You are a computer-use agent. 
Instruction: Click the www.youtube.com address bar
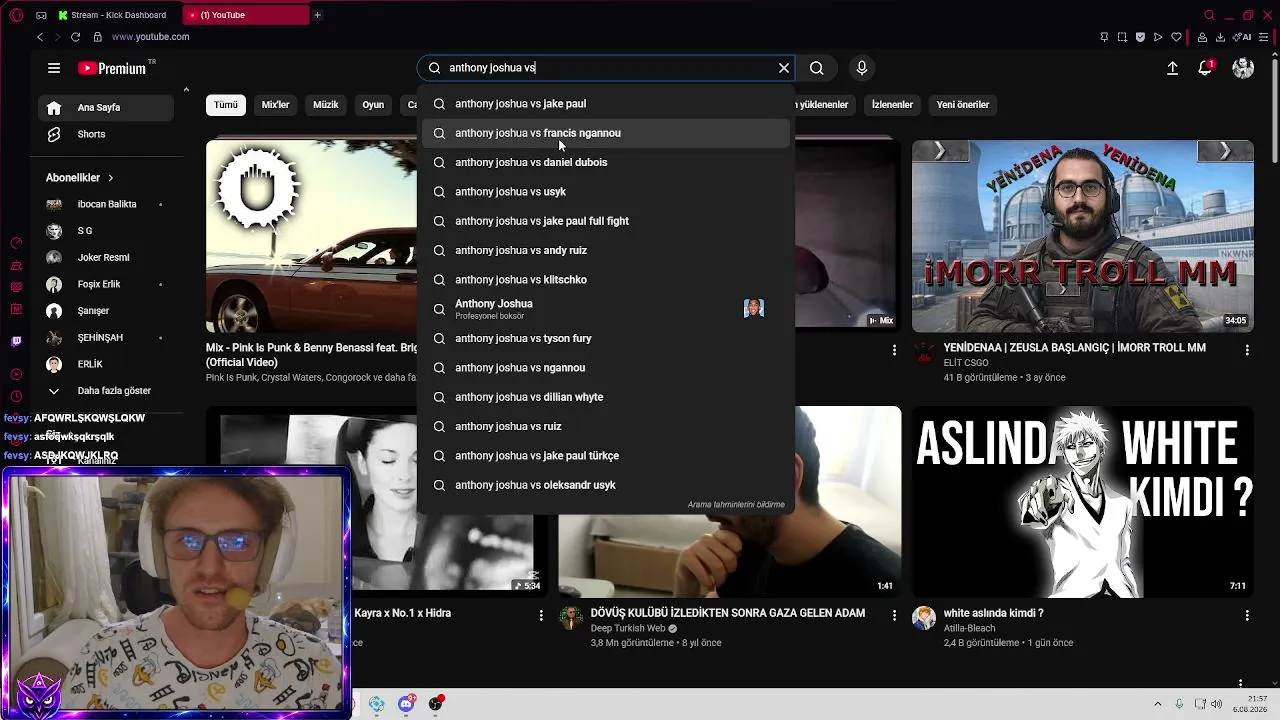pyautogui.click(x=150, y=37)
